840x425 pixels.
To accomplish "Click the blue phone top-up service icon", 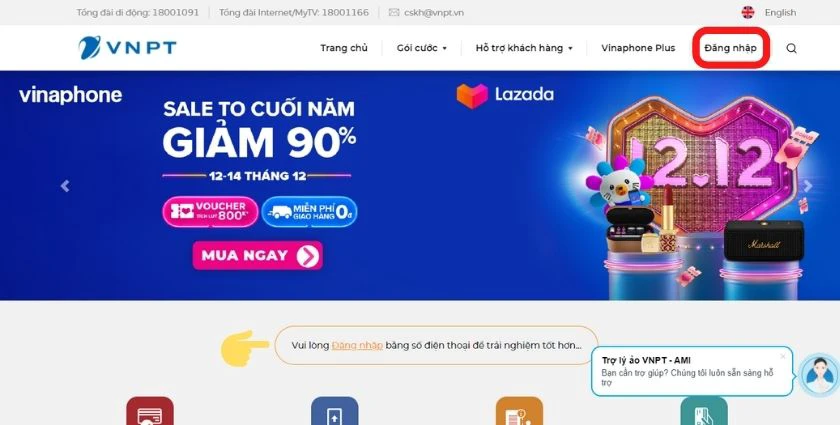I will click(334, 411).
